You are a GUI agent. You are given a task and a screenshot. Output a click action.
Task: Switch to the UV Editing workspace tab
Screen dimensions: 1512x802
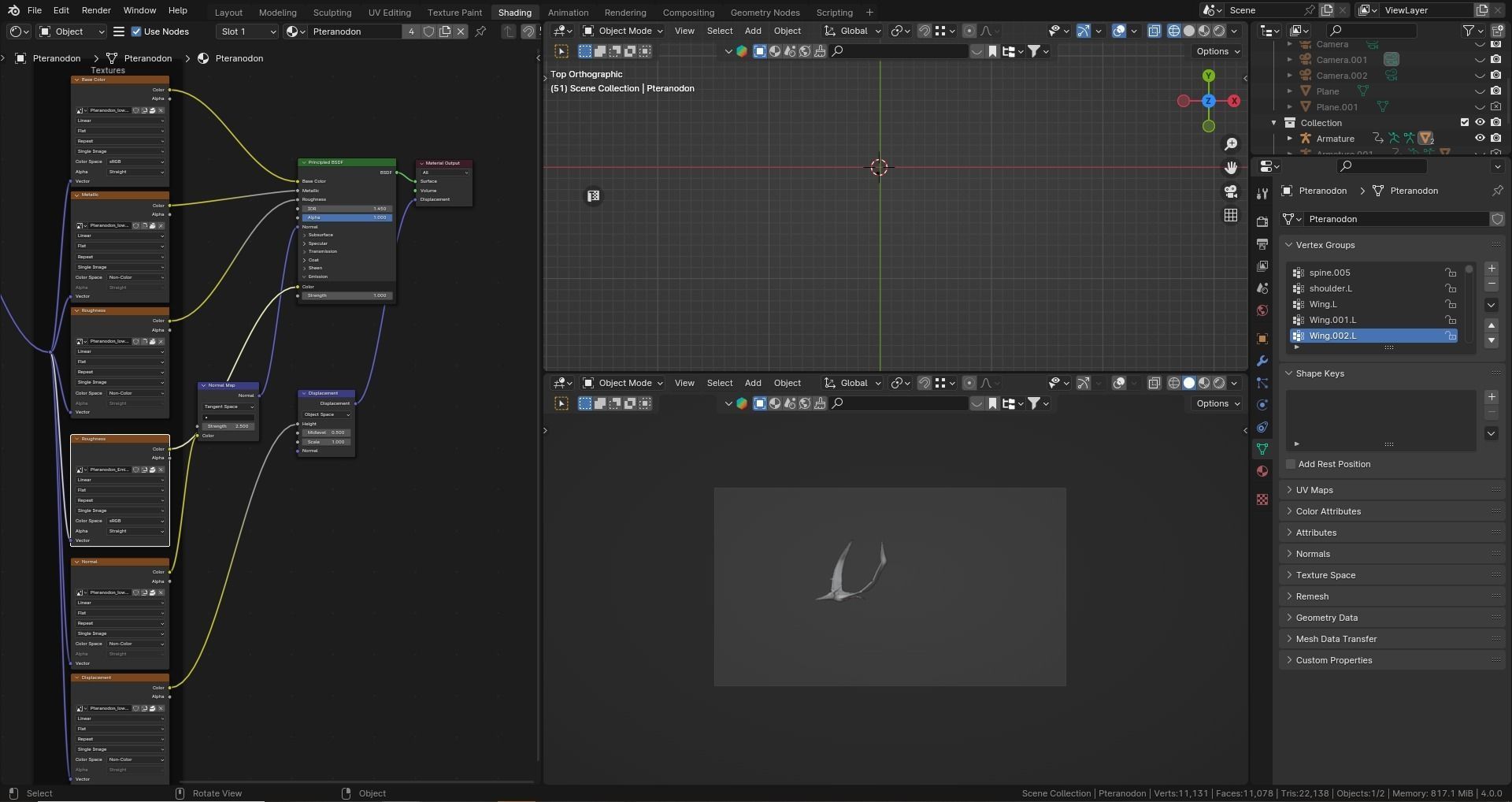tap(390, 13)
